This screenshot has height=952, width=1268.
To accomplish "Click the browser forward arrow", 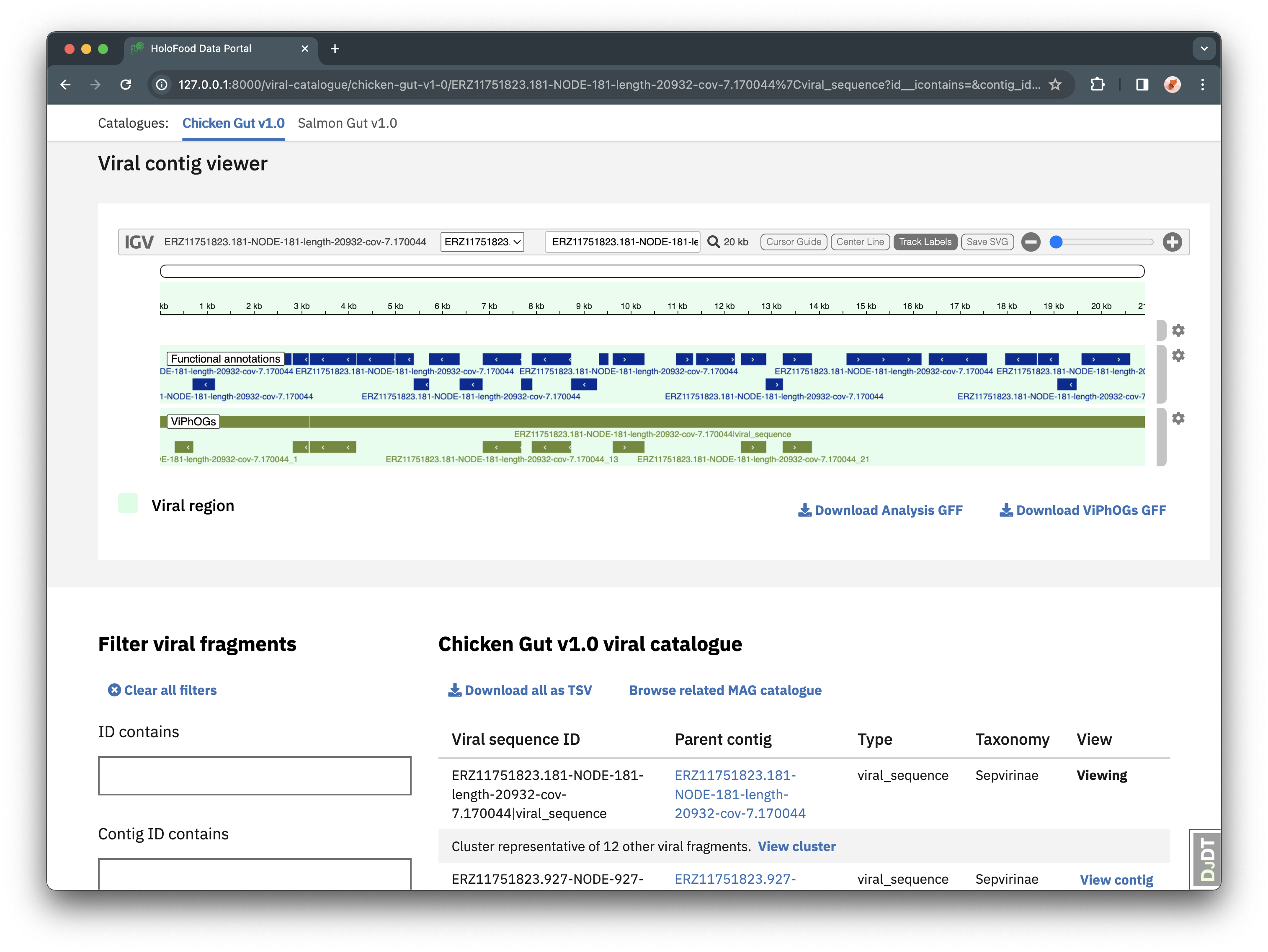I will (x=96, y=85).
